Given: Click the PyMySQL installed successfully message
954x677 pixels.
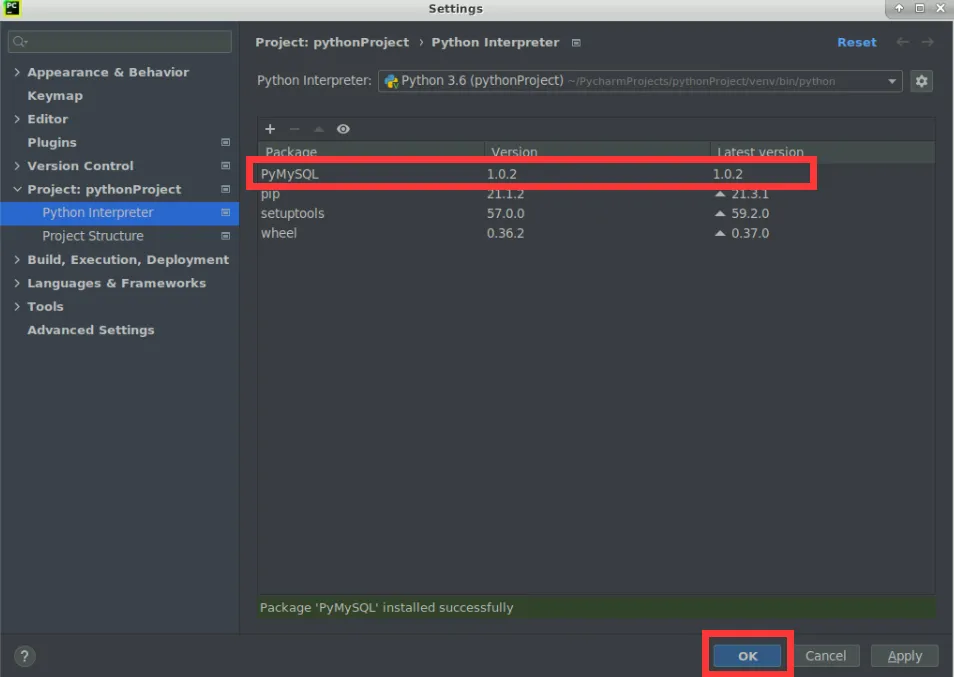Looking at the screenshot, I should tap(387, 608).
